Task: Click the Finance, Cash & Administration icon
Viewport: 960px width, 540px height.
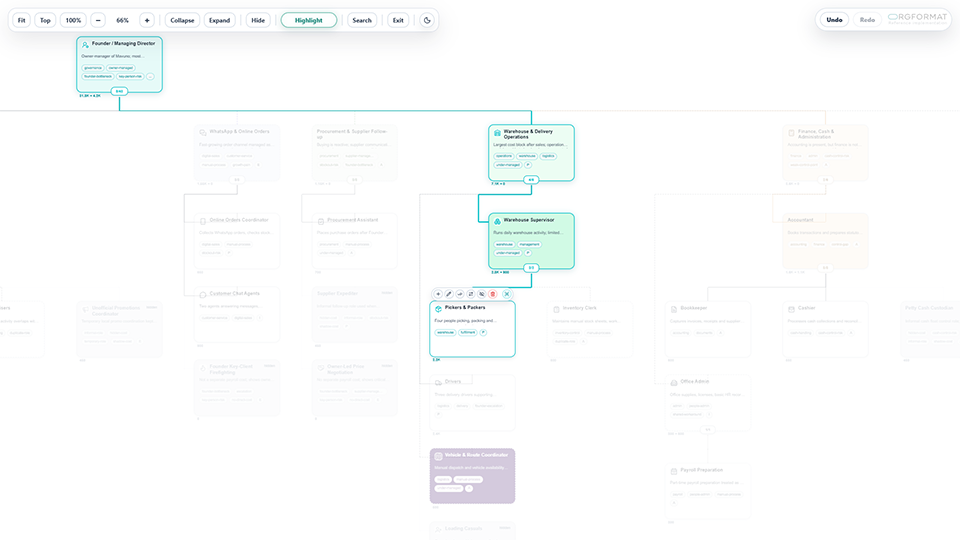Action: [x=791, y=133]
